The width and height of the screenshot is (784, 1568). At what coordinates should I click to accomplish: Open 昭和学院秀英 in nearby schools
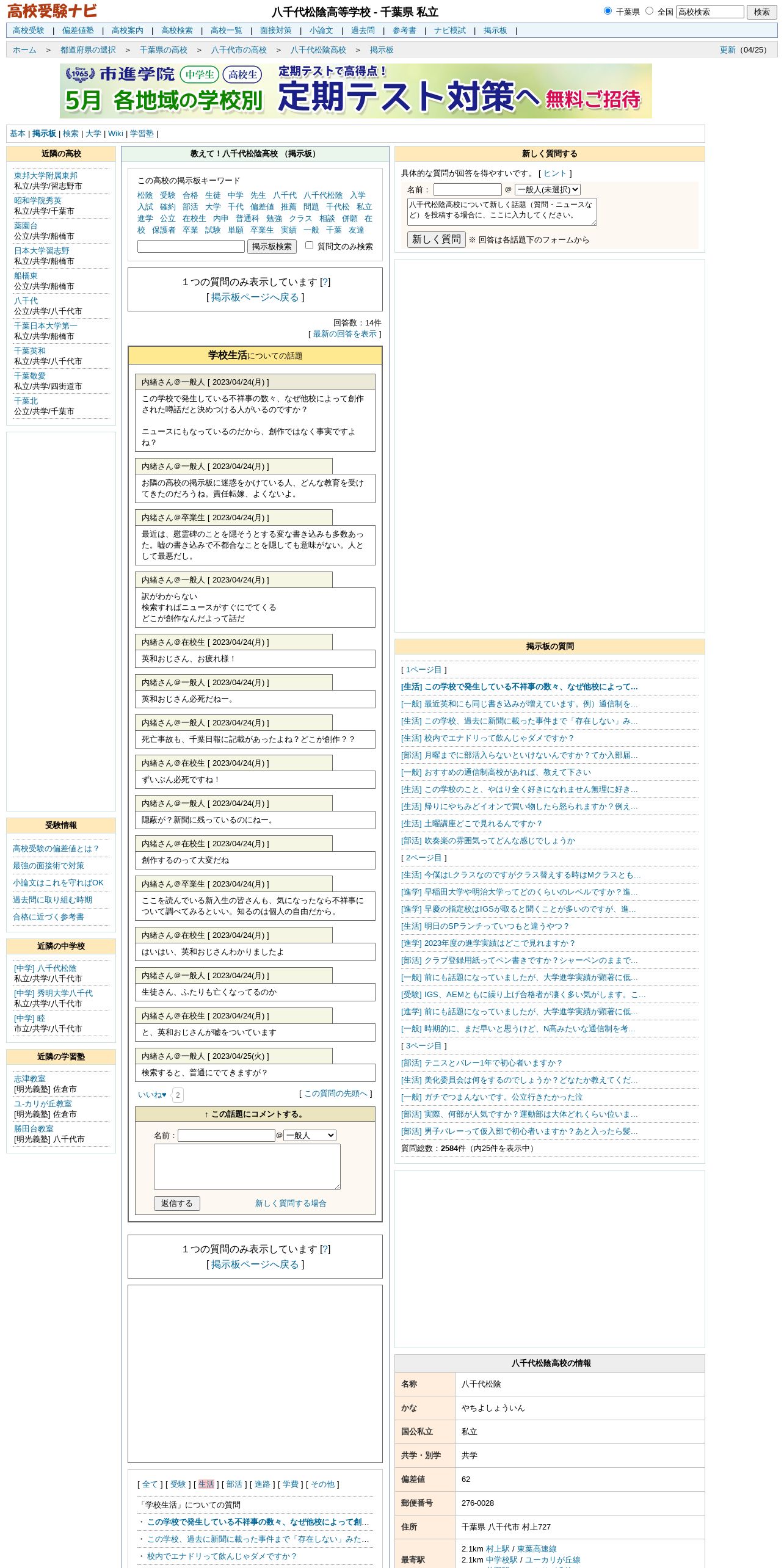pos(38,201)
